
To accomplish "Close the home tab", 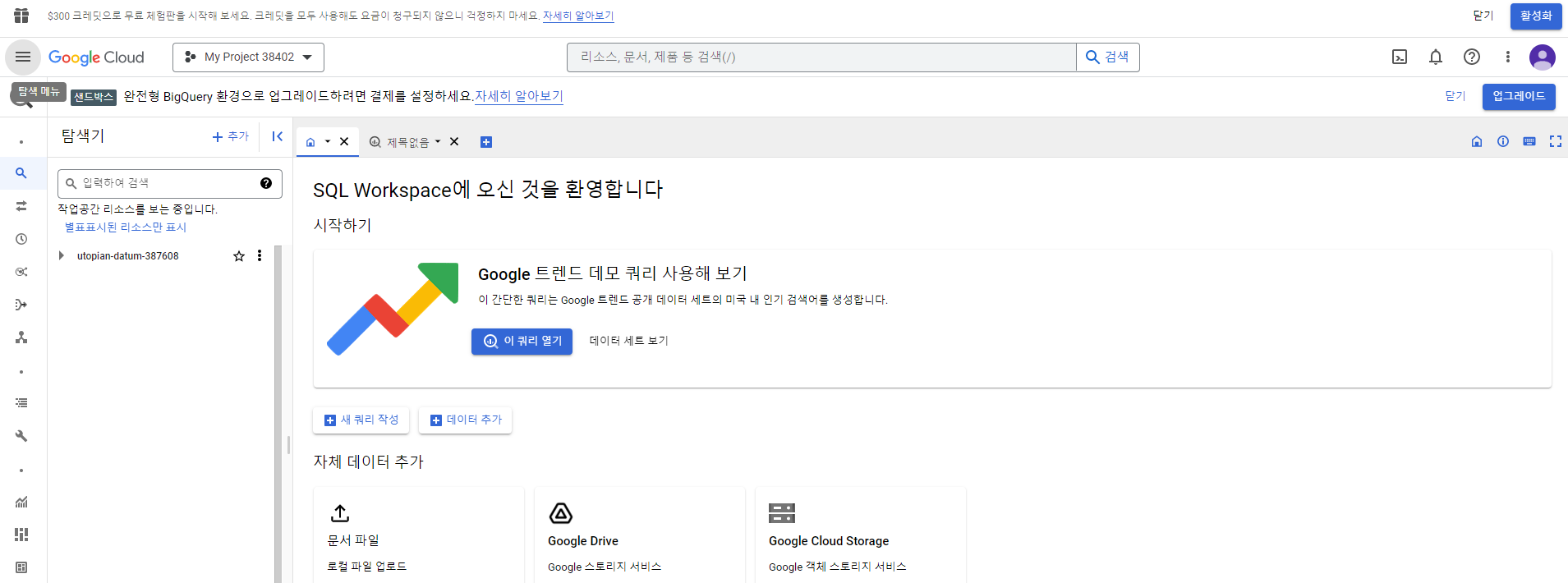I will tap(344, 141).
